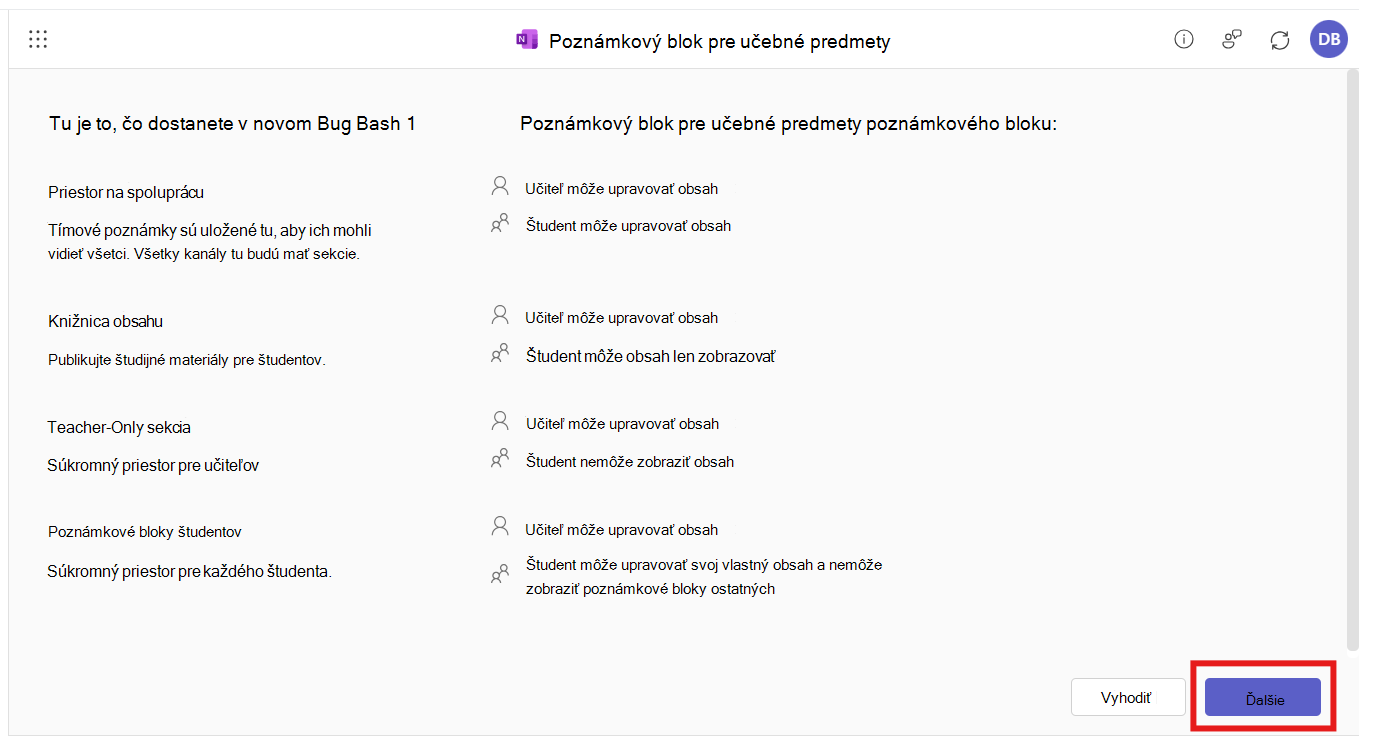The width and height of the screenshot is (1375, 744).
Task: Click student icon for Poznámkové bloky študentov
Action: (500, 575)
